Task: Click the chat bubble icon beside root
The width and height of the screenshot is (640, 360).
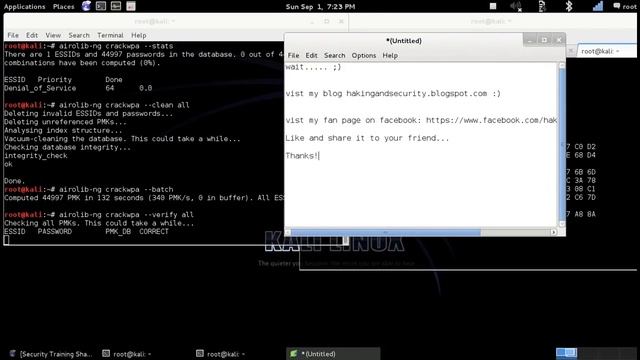Action: point(617,6)
